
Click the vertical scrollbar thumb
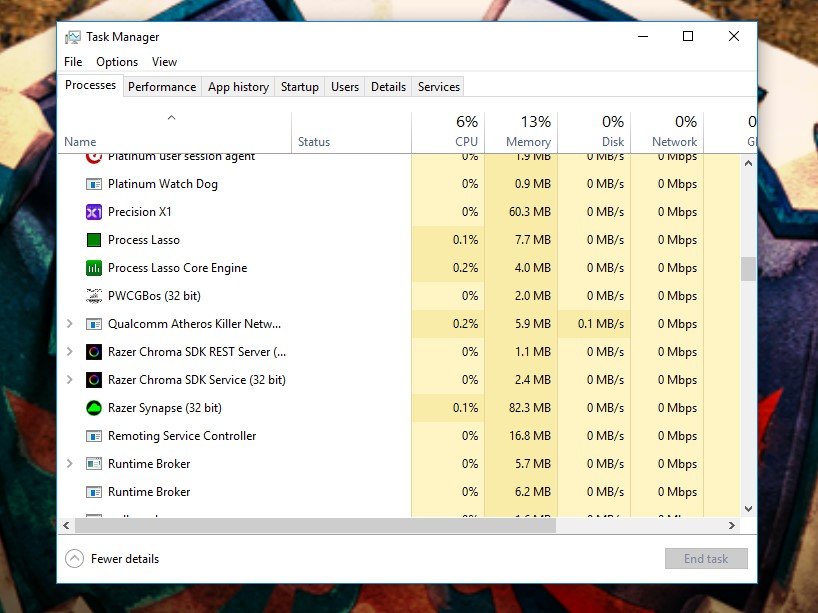748,269
